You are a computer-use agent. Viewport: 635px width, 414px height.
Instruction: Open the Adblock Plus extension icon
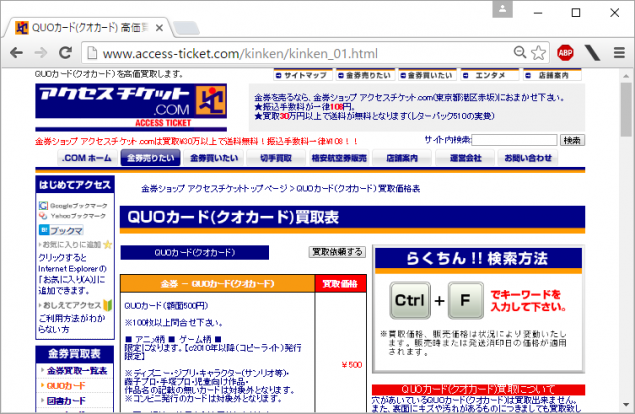coord(565,53)
